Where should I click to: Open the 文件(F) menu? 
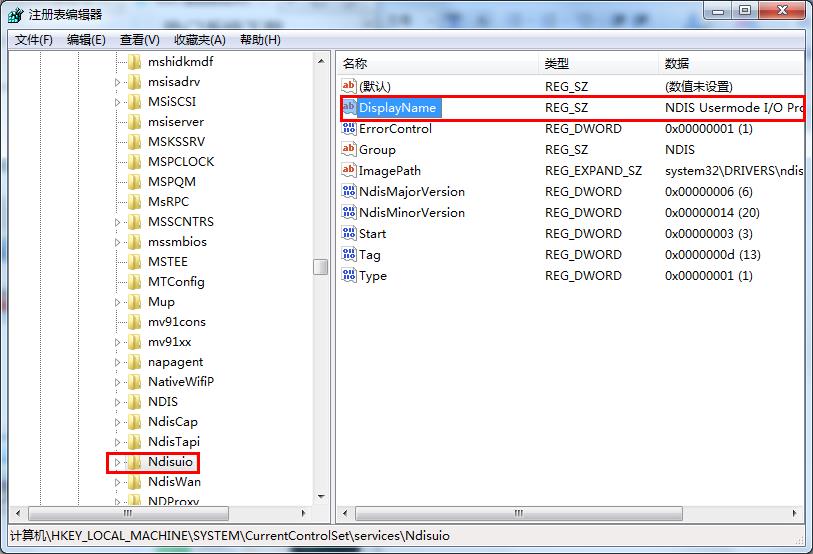tap(34, 40)
